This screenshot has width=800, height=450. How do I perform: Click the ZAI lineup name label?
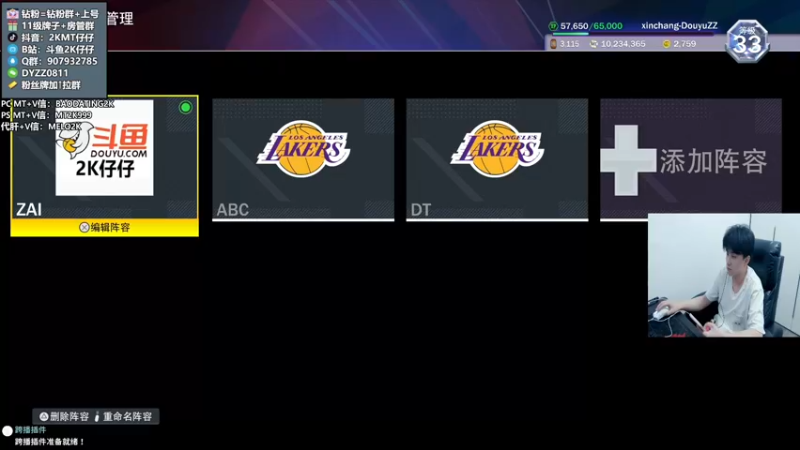pyautogui.click(x=29, y=210)
